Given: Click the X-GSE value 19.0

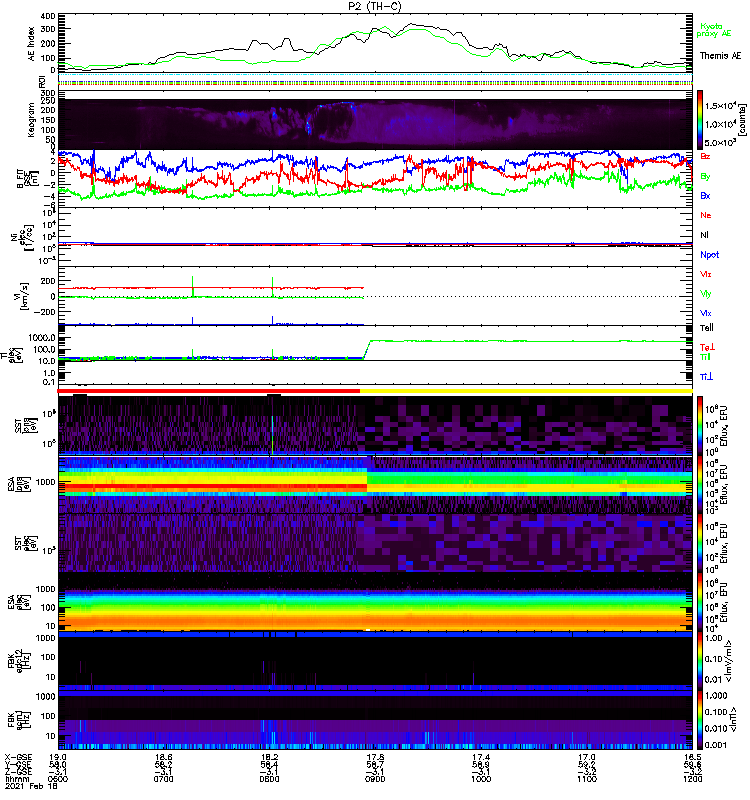Looking at the screenshot, I should pos(58,757).
